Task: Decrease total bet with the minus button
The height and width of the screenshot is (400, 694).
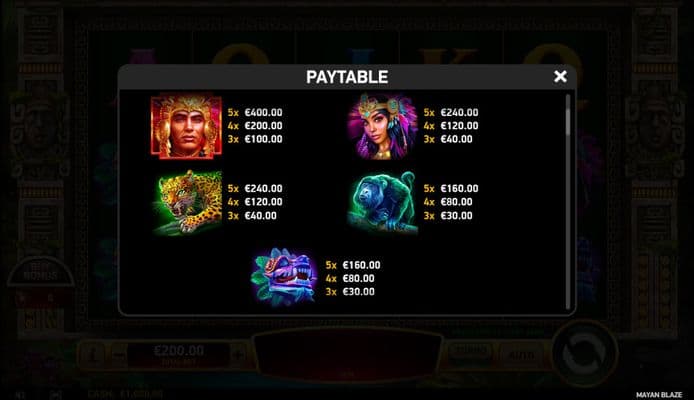Action: click(x=118, y=354)
